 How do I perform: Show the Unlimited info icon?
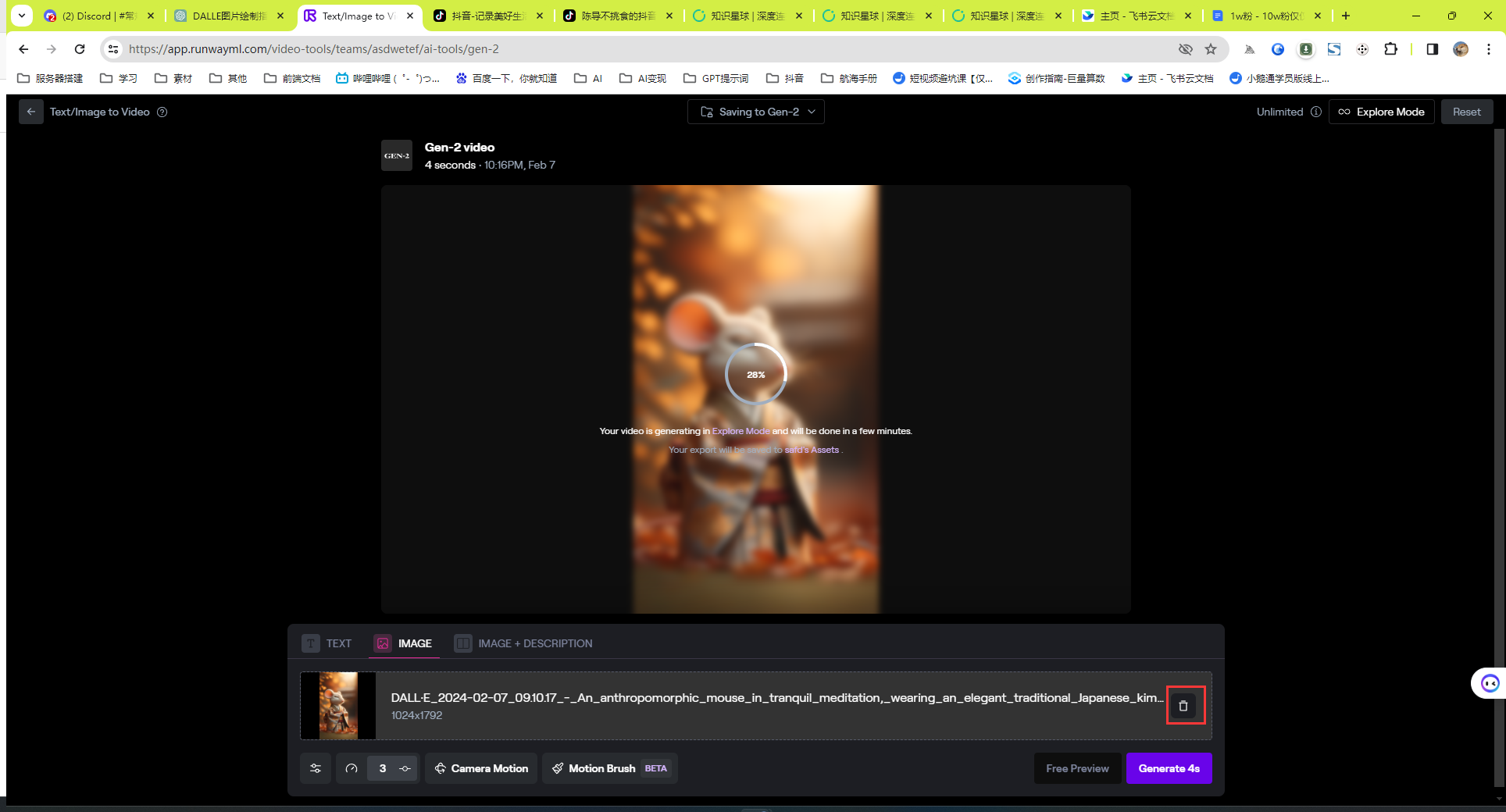click(1316, 112)
